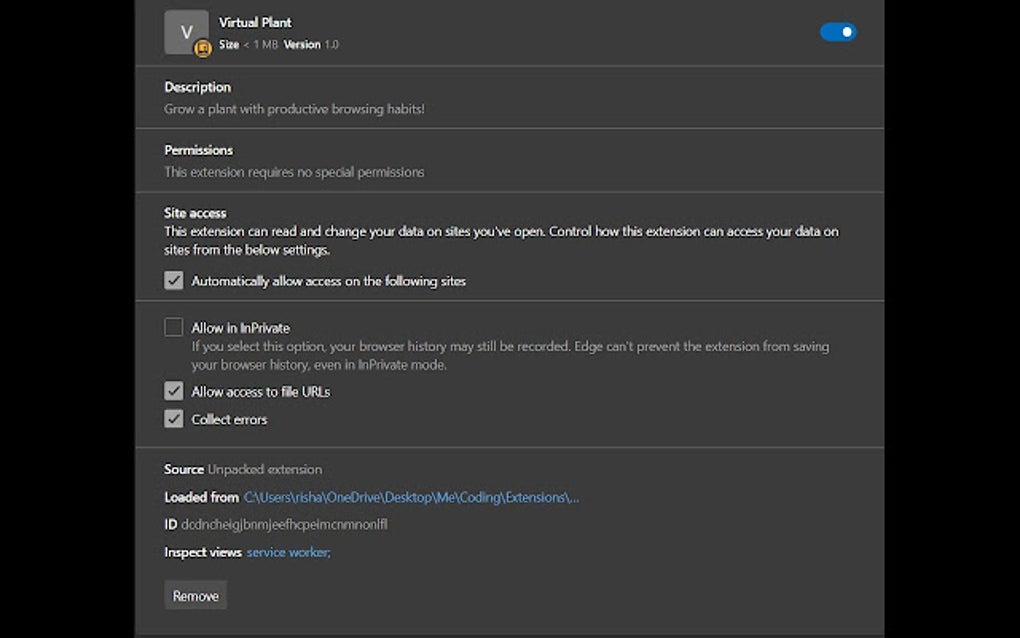Disable the Virtual Plant extension toggle
This screenshot has width=1020, height=638.
tap(838, 32)
